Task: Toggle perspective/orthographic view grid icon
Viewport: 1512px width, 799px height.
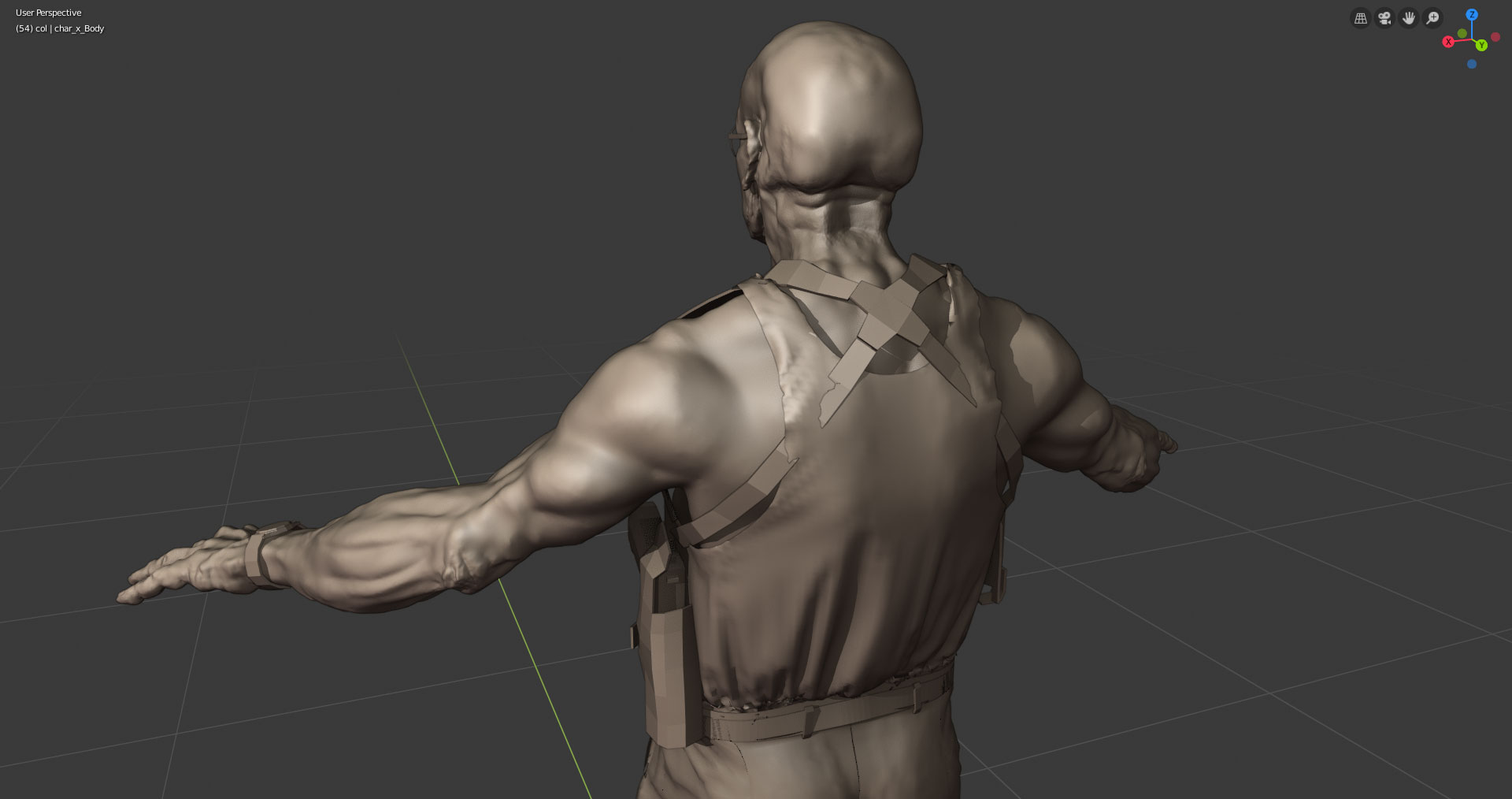Action: (x=1360, y=17)
